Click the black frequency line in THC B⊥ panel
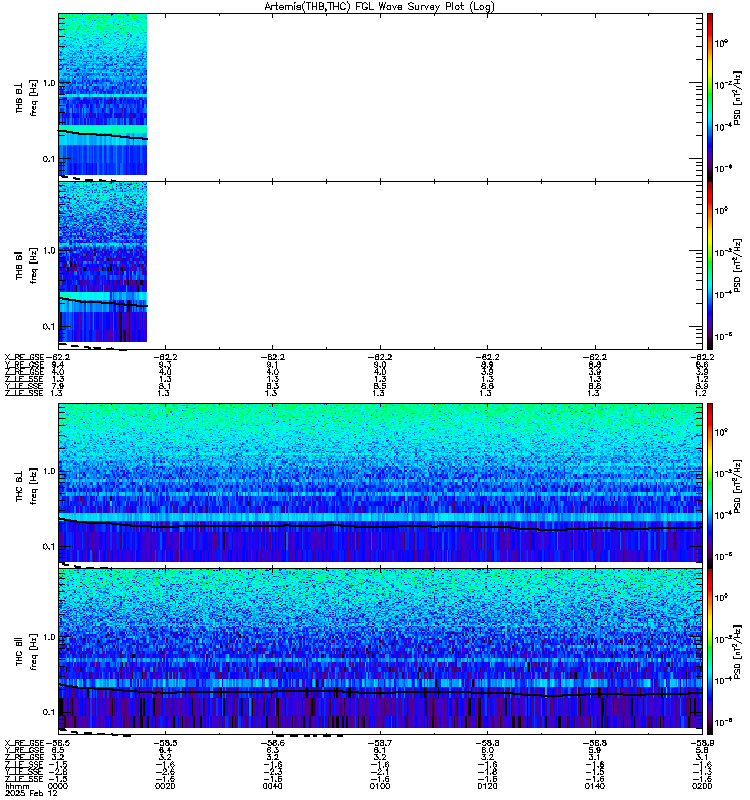This screenshot has height=800, width=750. pos(381,526)
